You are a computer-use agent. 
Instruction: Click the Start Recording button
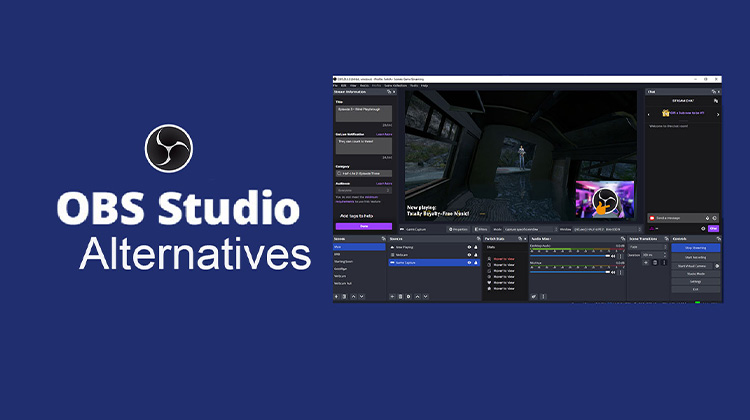pyautogui.click(x=695, y=257)
